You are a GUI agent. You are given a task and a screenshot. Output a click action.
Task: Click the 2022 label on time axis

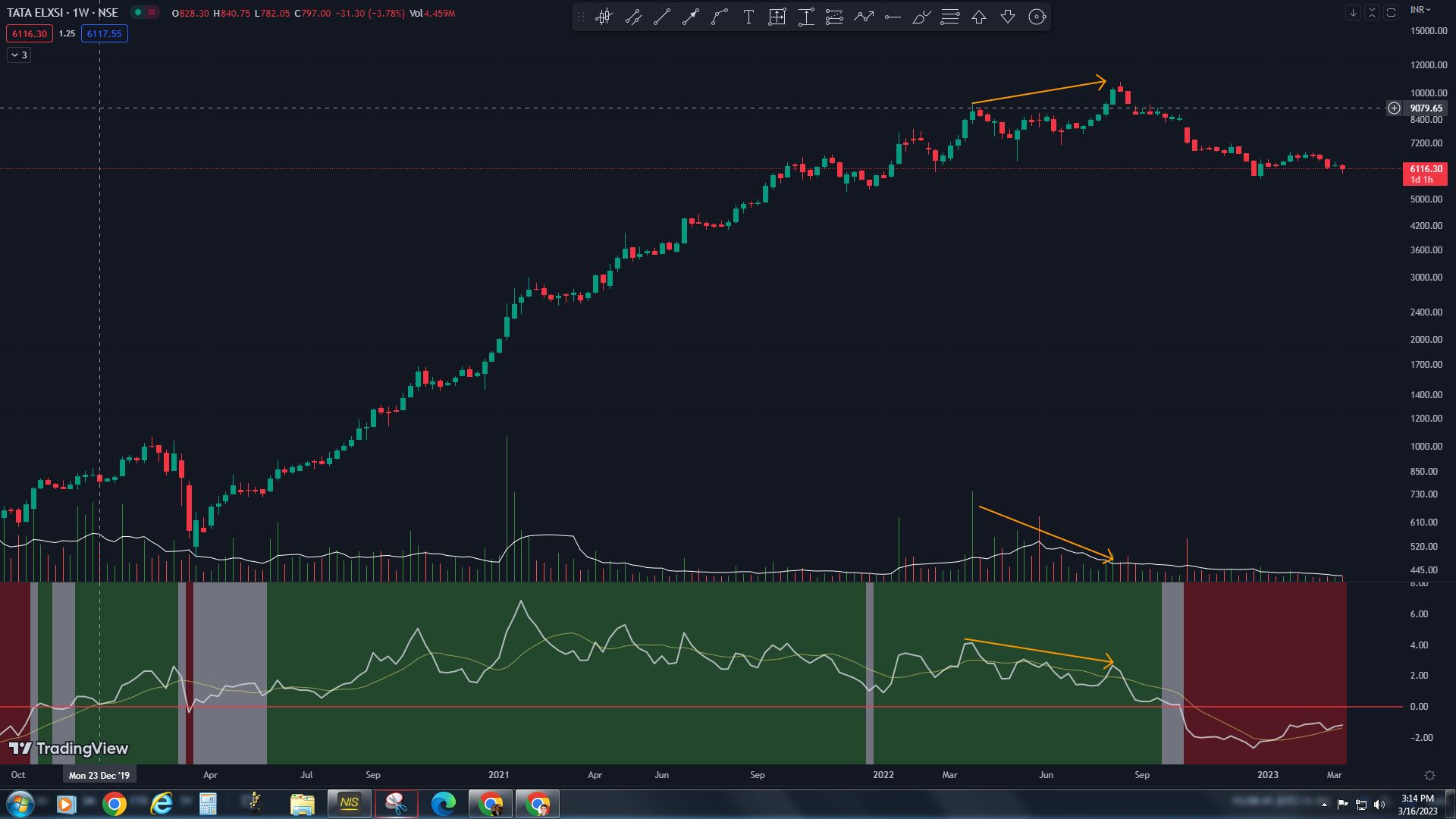883,775
